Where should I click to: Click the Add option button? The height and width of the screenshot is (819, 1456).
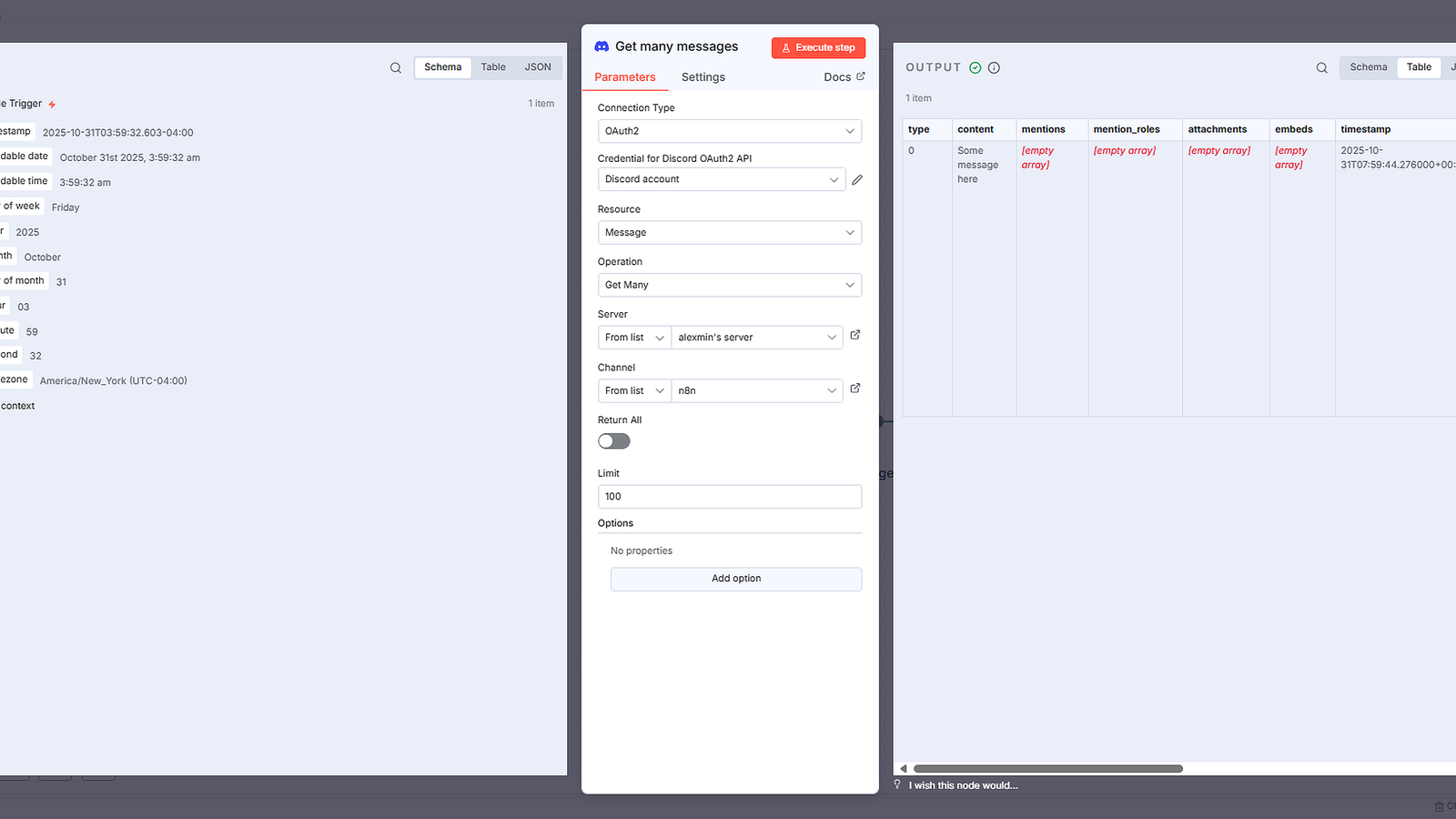[x=736, y=579]
